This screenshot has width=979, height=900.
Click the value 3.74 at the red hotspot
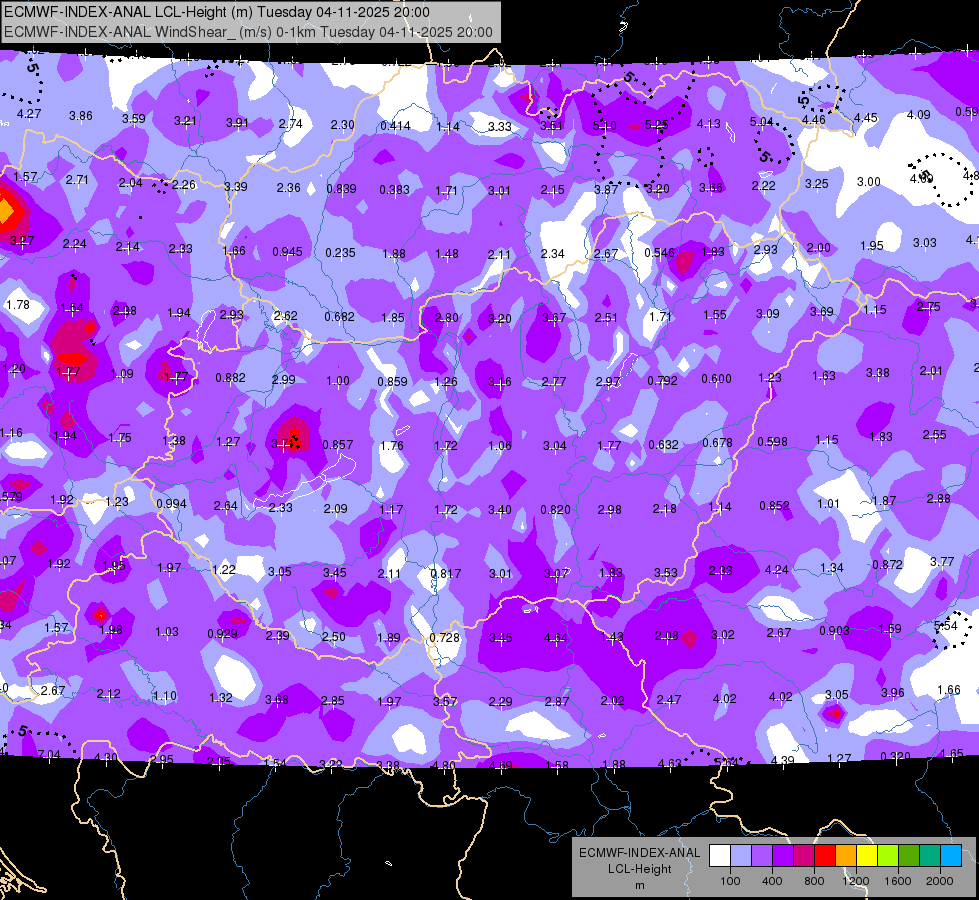click(x=283, y=444)
